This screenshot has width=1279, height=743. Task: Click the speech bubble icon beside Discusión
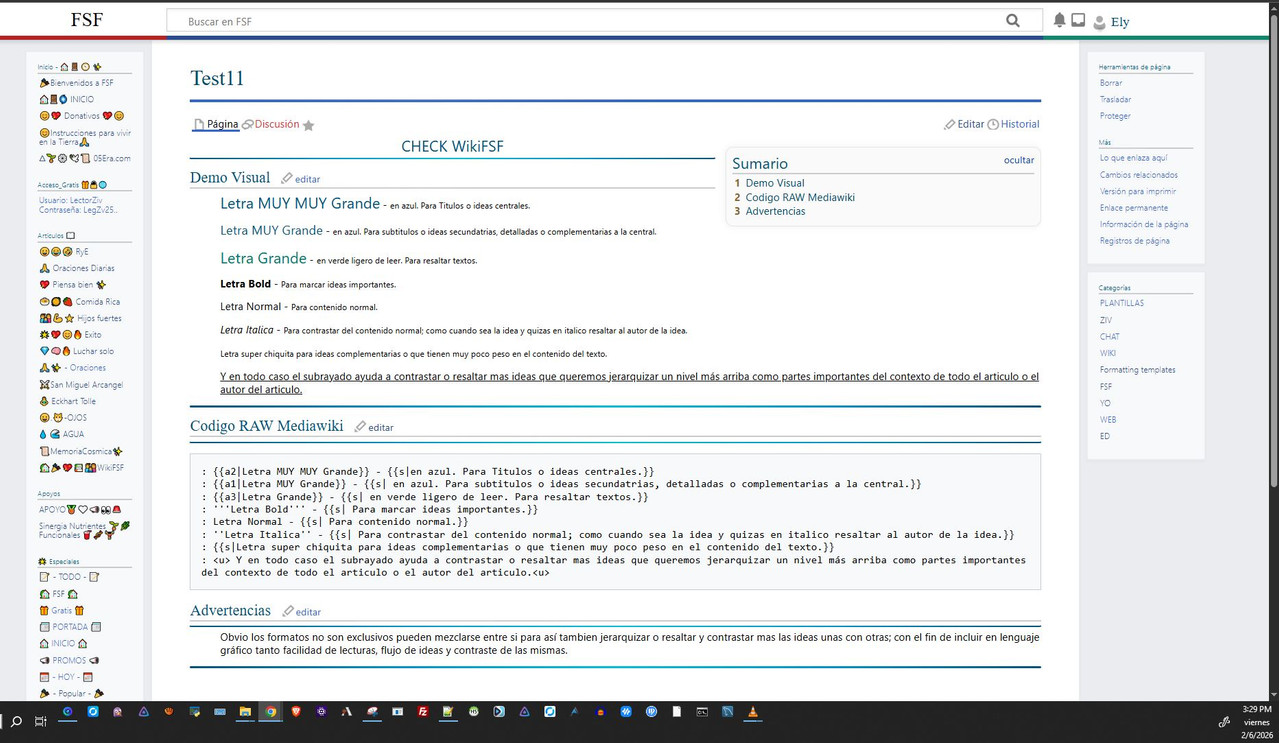(x=247, y=125)
